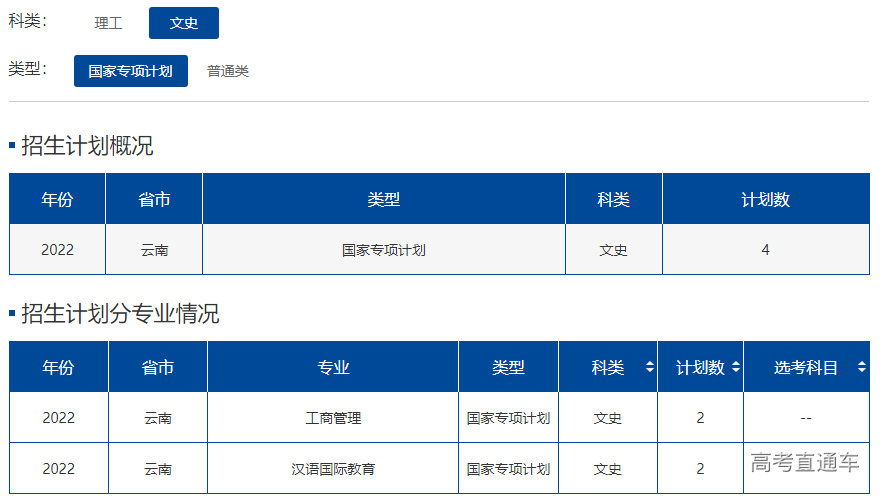Image resolution: width=888 pixels, height=502 pixels.
Task: Click the overview plan count value 4
Action: pos(765,250)
